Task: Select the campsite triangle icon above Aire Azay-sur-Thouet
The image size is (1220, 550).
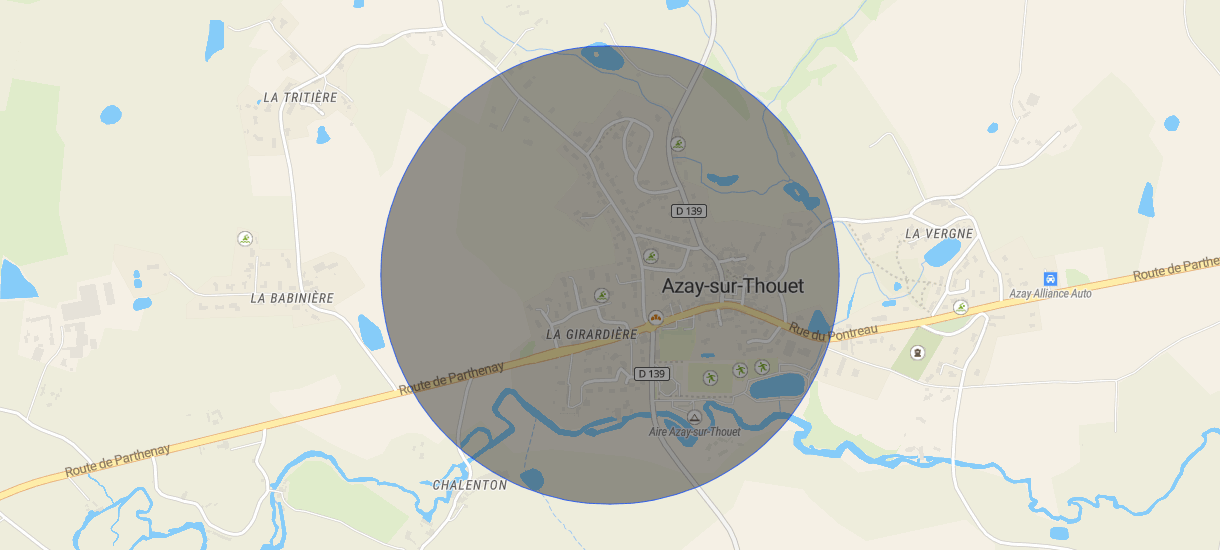Action: [x=694, y=416]
